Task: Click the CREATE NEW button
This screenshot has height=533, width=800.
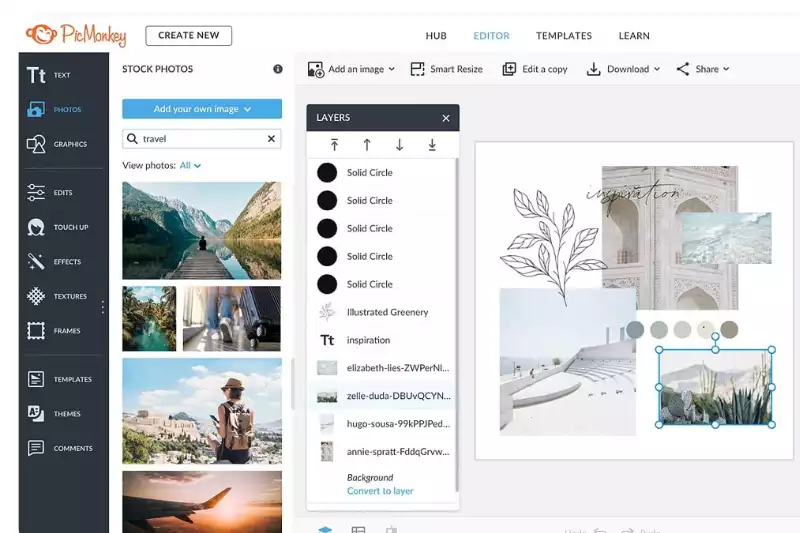Action: point(189,35)
